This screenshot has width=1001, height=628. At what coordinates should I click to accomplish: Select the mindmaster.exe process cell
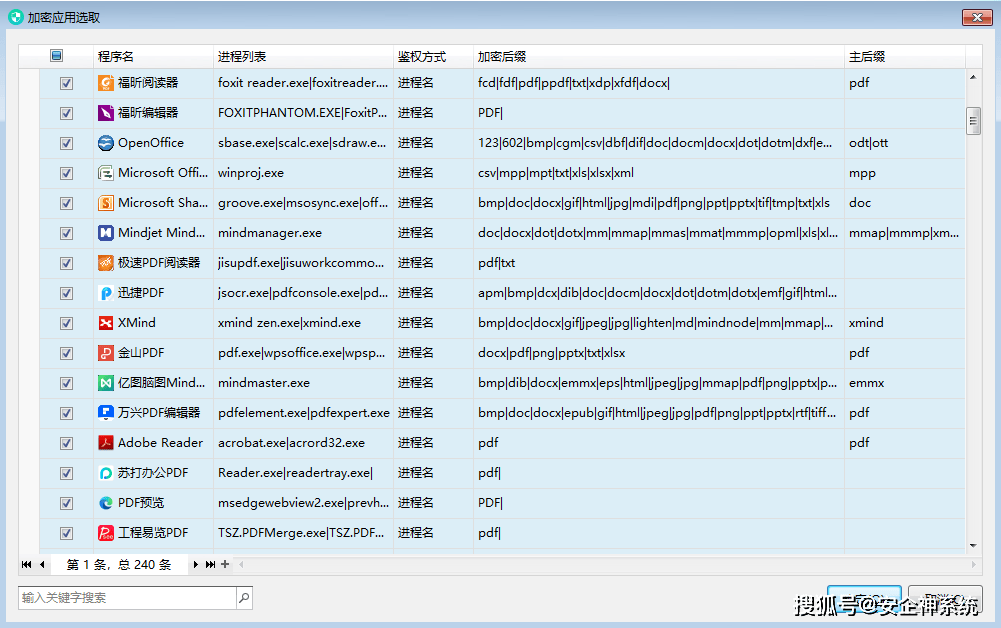[x=303, y=383]
